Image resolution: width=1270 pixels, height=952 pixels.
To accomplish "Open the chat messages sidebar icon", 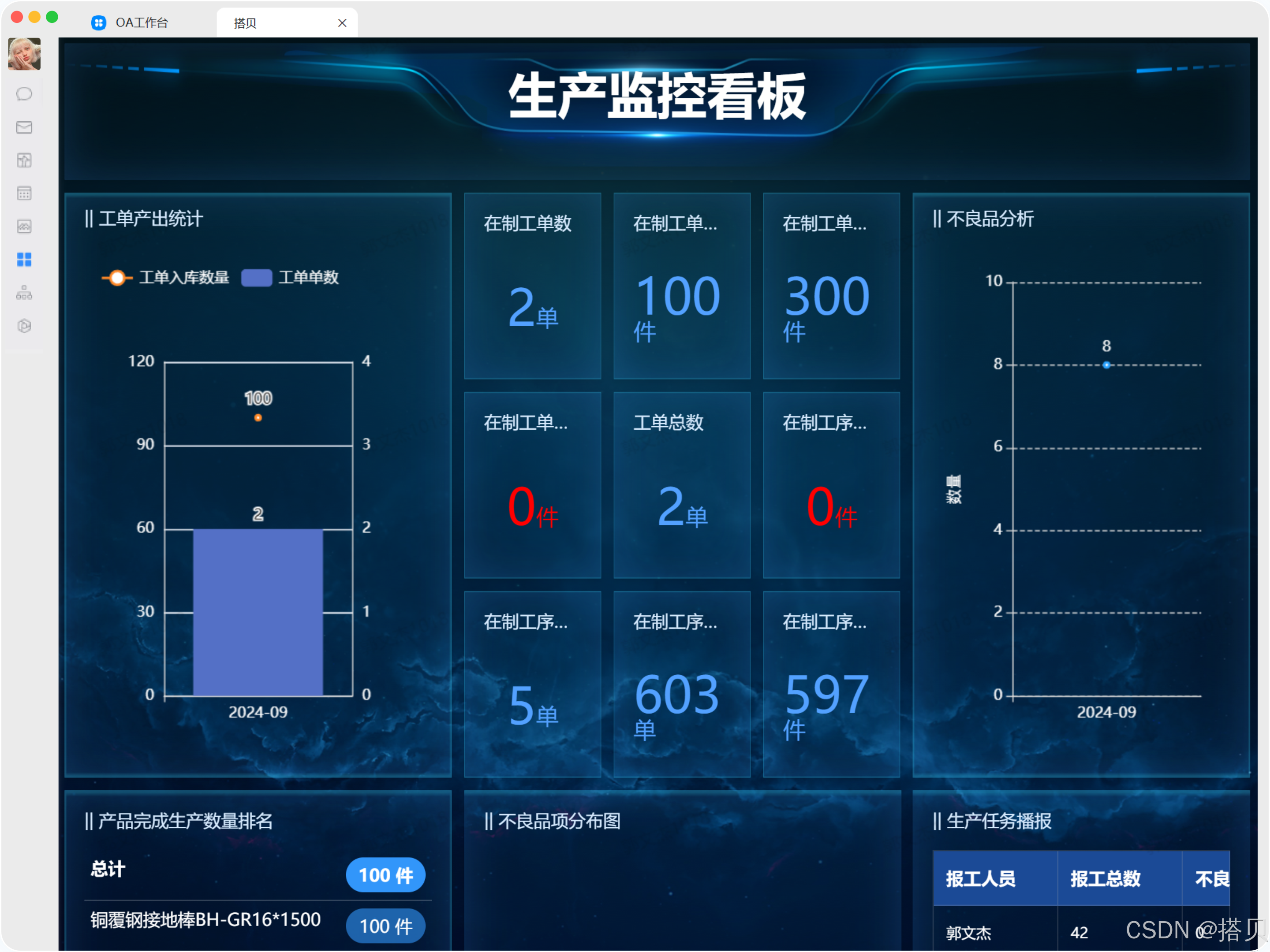I will [24, 93].
